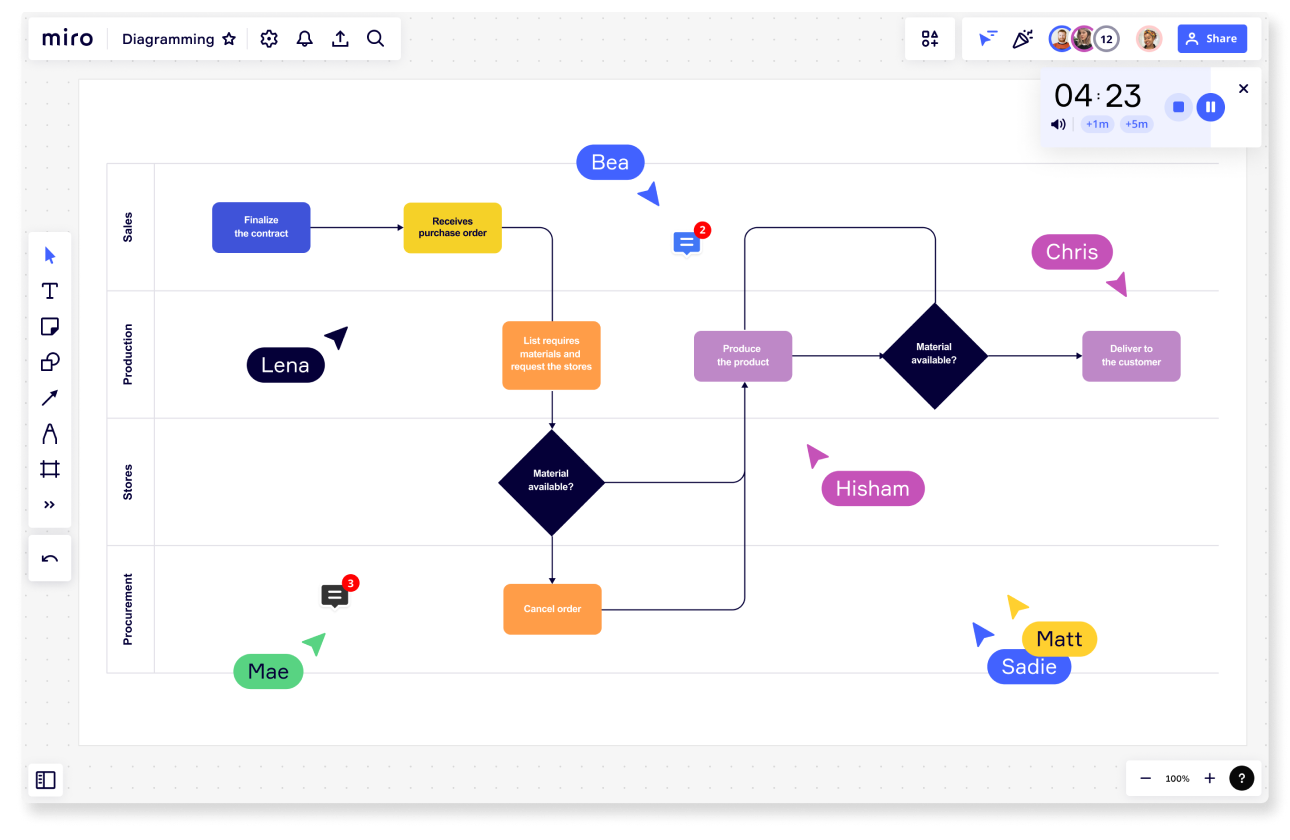Open the frames panel at bottom left
Image resolution: width=1290 pixels, height=840 pixels.
tap(45, 779)
